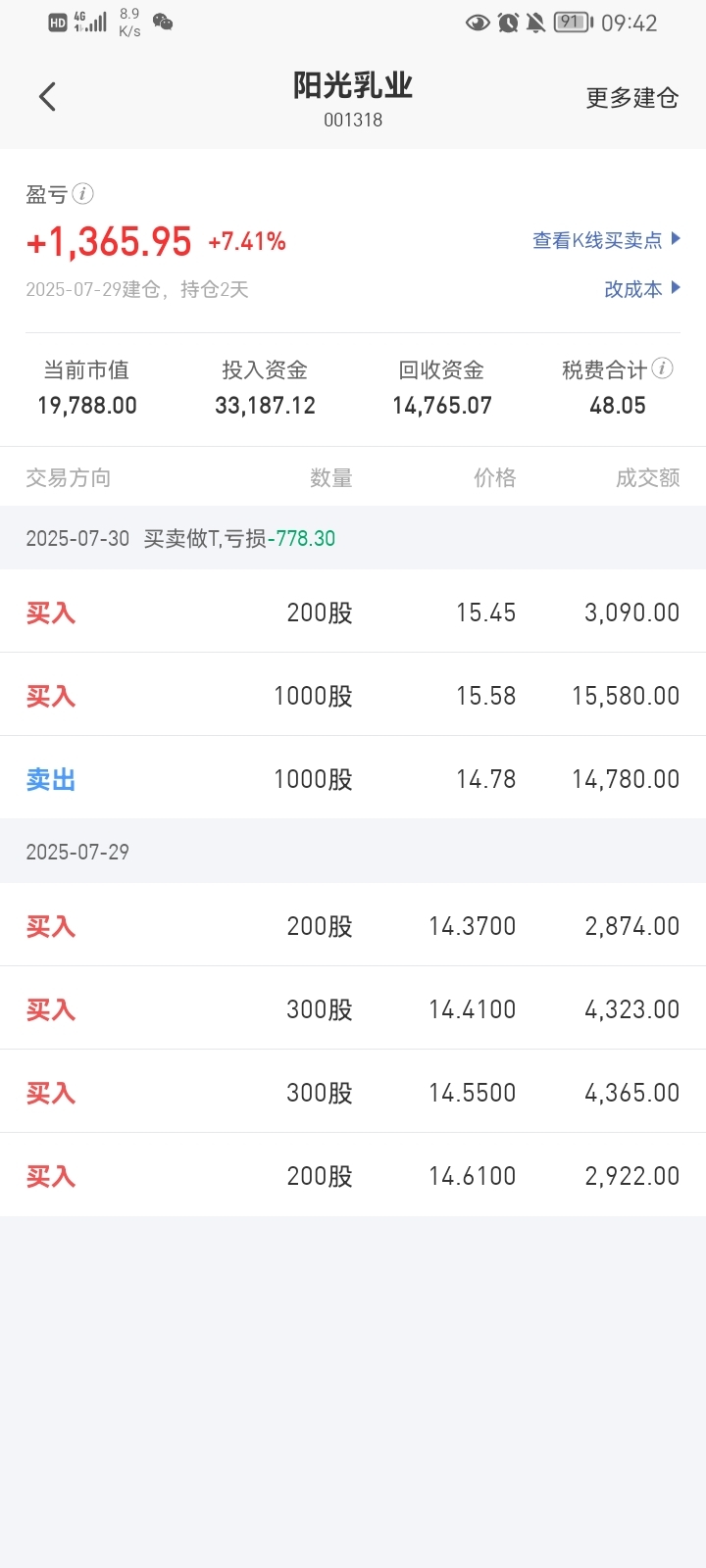Tap the info icon next to 盈亏

pyautogui.click(x=83, y=194)
